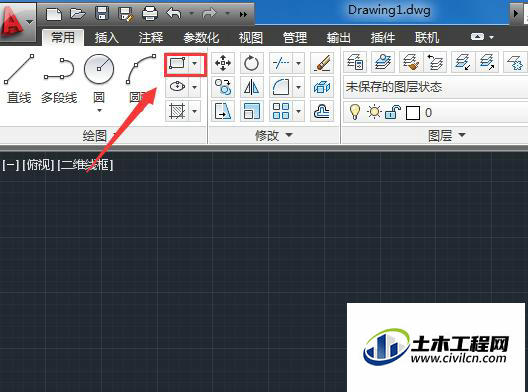Open the 插件 ribbon tab
The width and height of the screenshot is (528, 392).
[383, 38]
